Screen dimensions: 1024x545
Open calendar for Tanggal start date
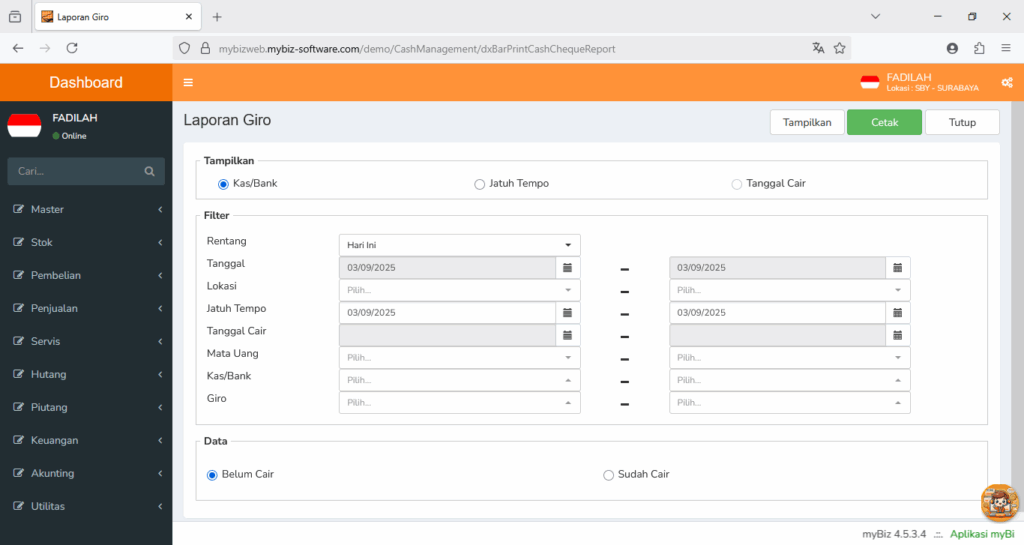pyautogui.click(x=568, y=268)
